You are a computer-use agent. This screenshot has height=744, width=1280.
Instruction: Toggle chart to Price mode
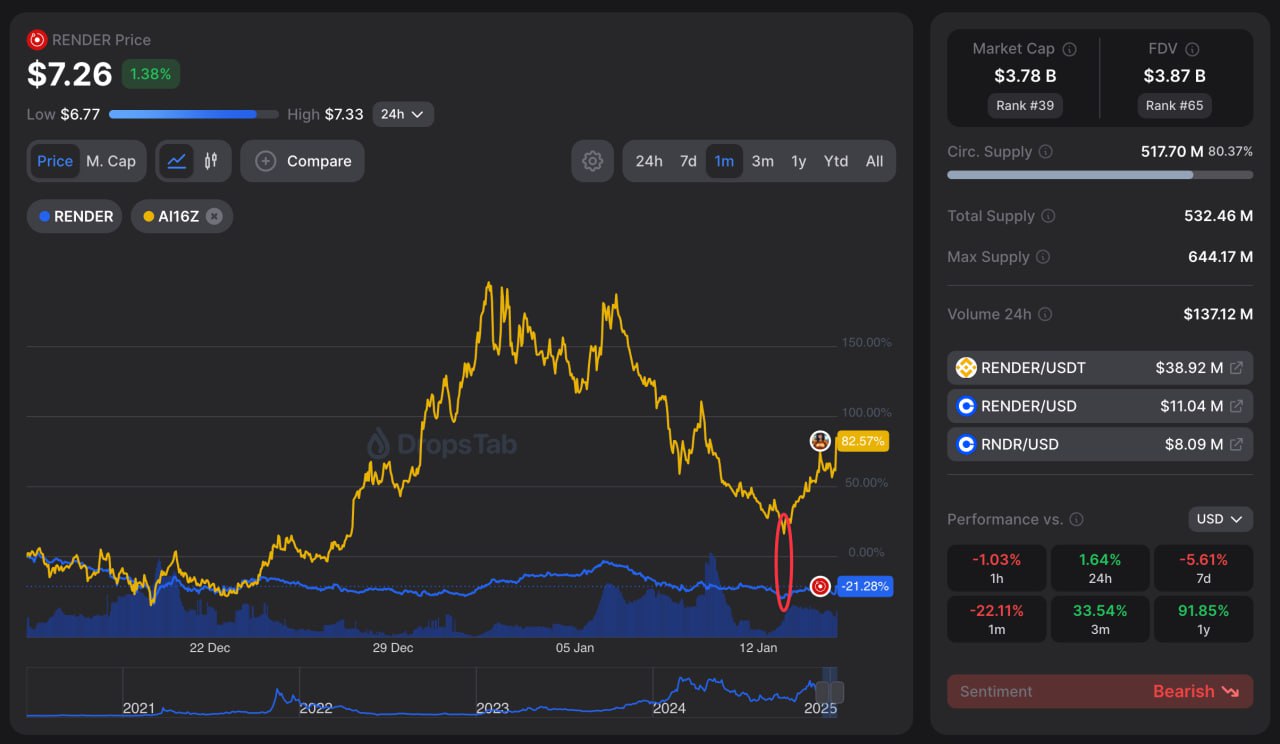point(55,161)
